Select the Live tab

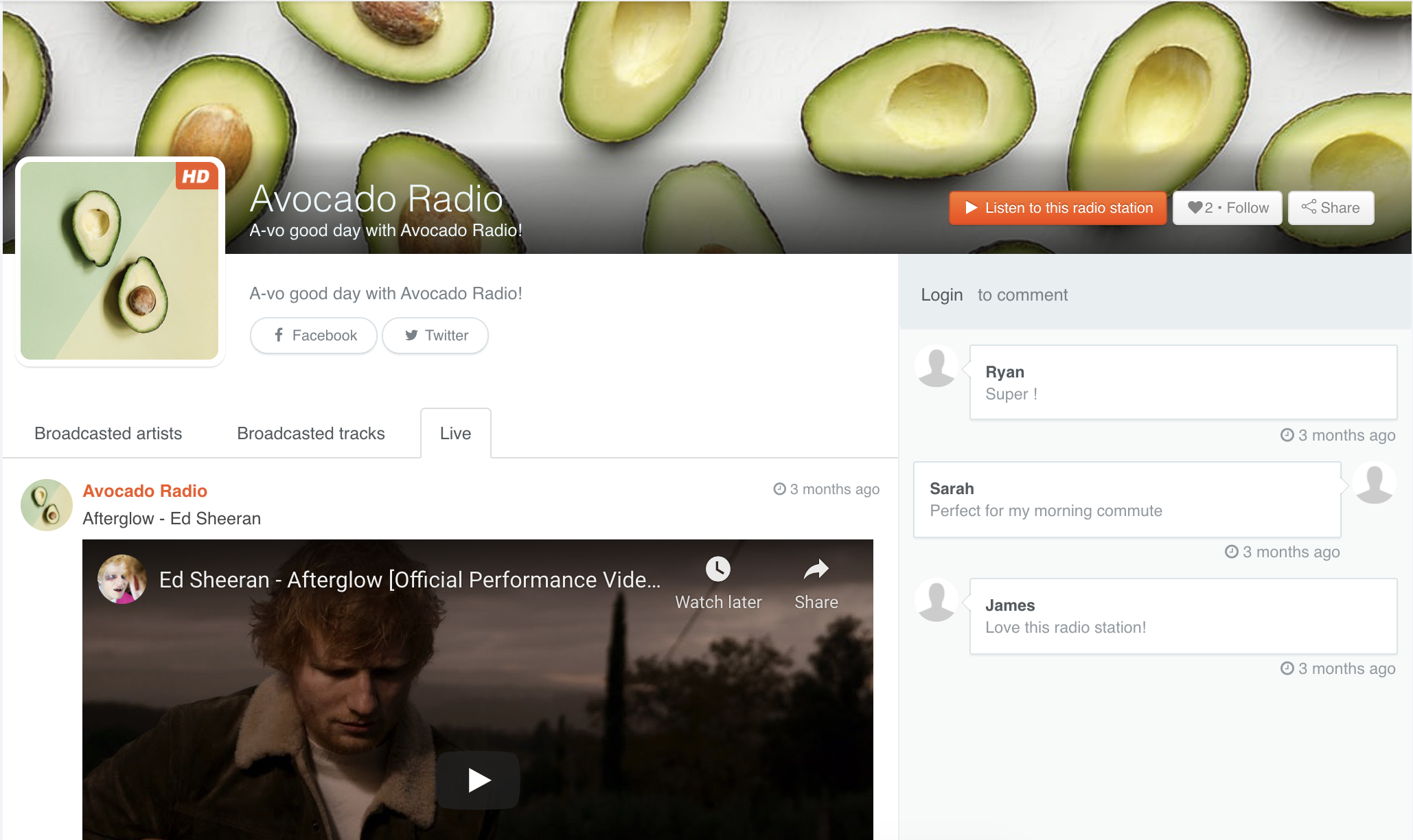[x=455, y=434]
